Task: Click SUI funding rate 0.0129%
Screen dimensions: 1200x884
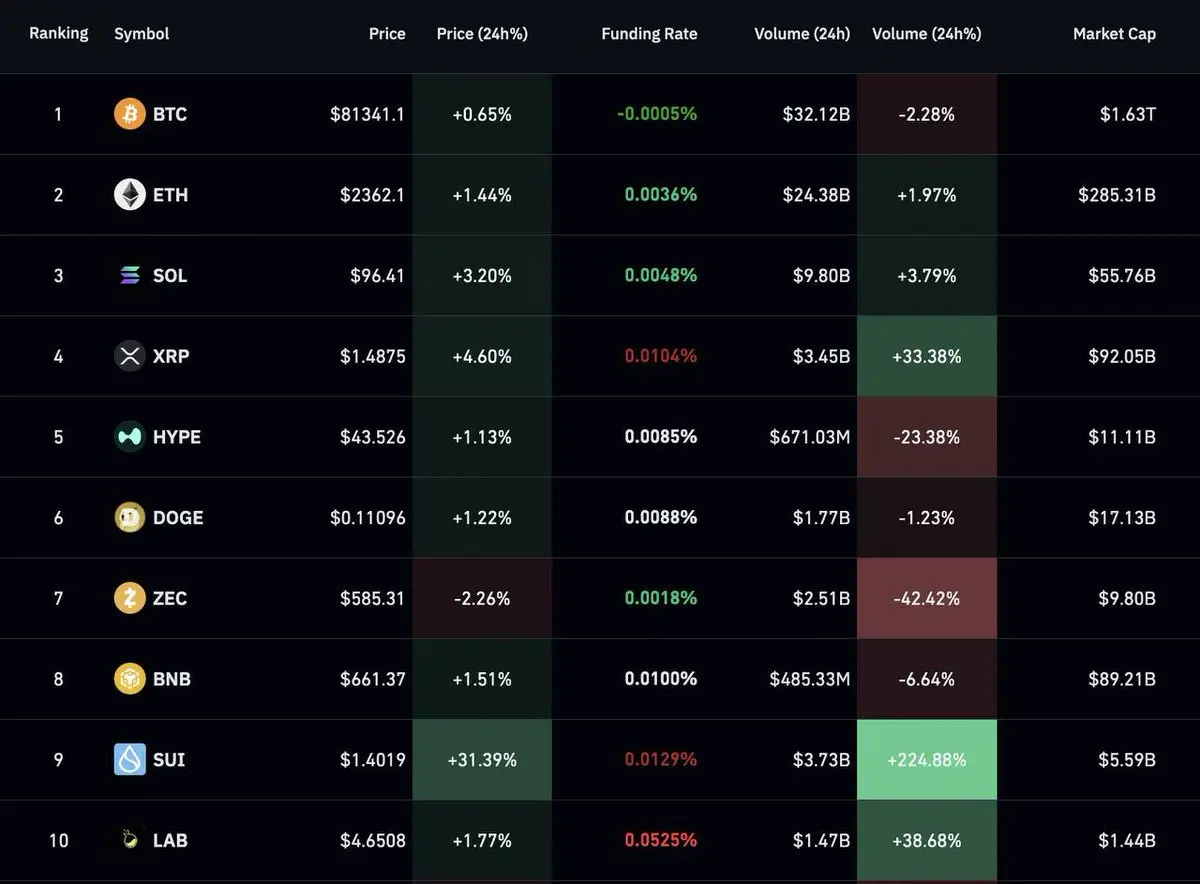Action: pyautogui.click(x=661, y=760)
